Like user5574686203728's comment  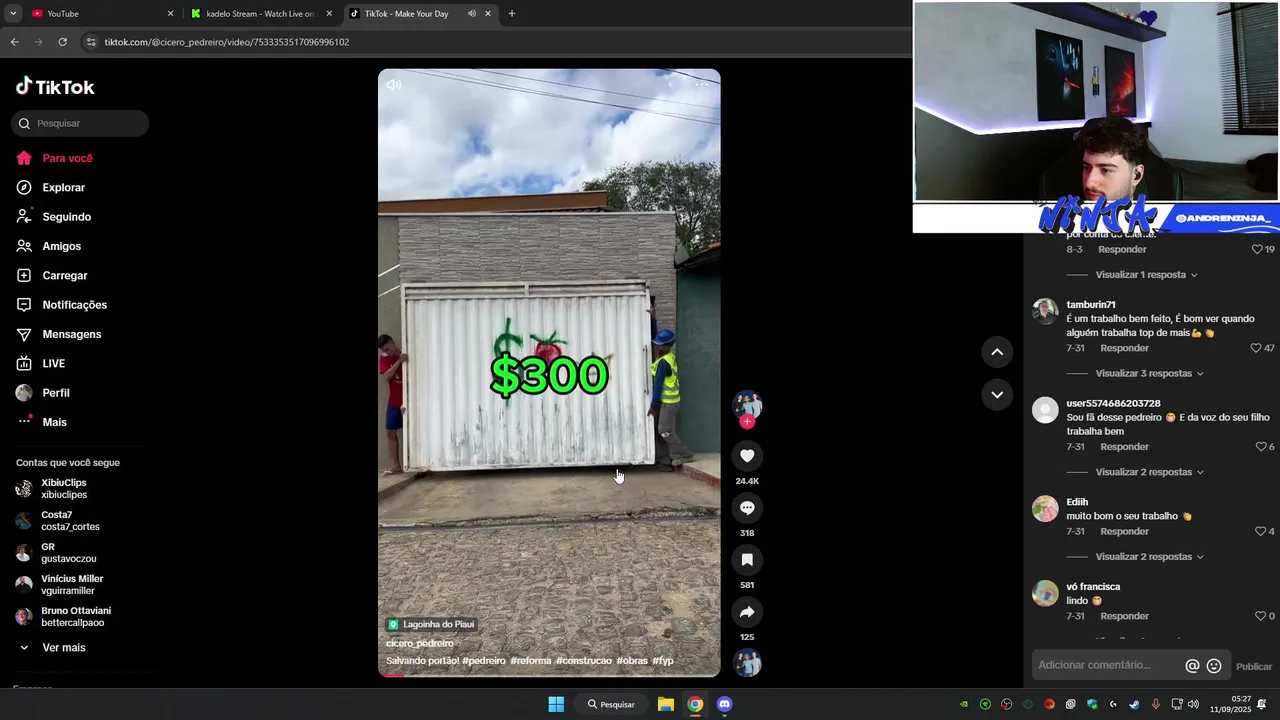pos(1260,447)
